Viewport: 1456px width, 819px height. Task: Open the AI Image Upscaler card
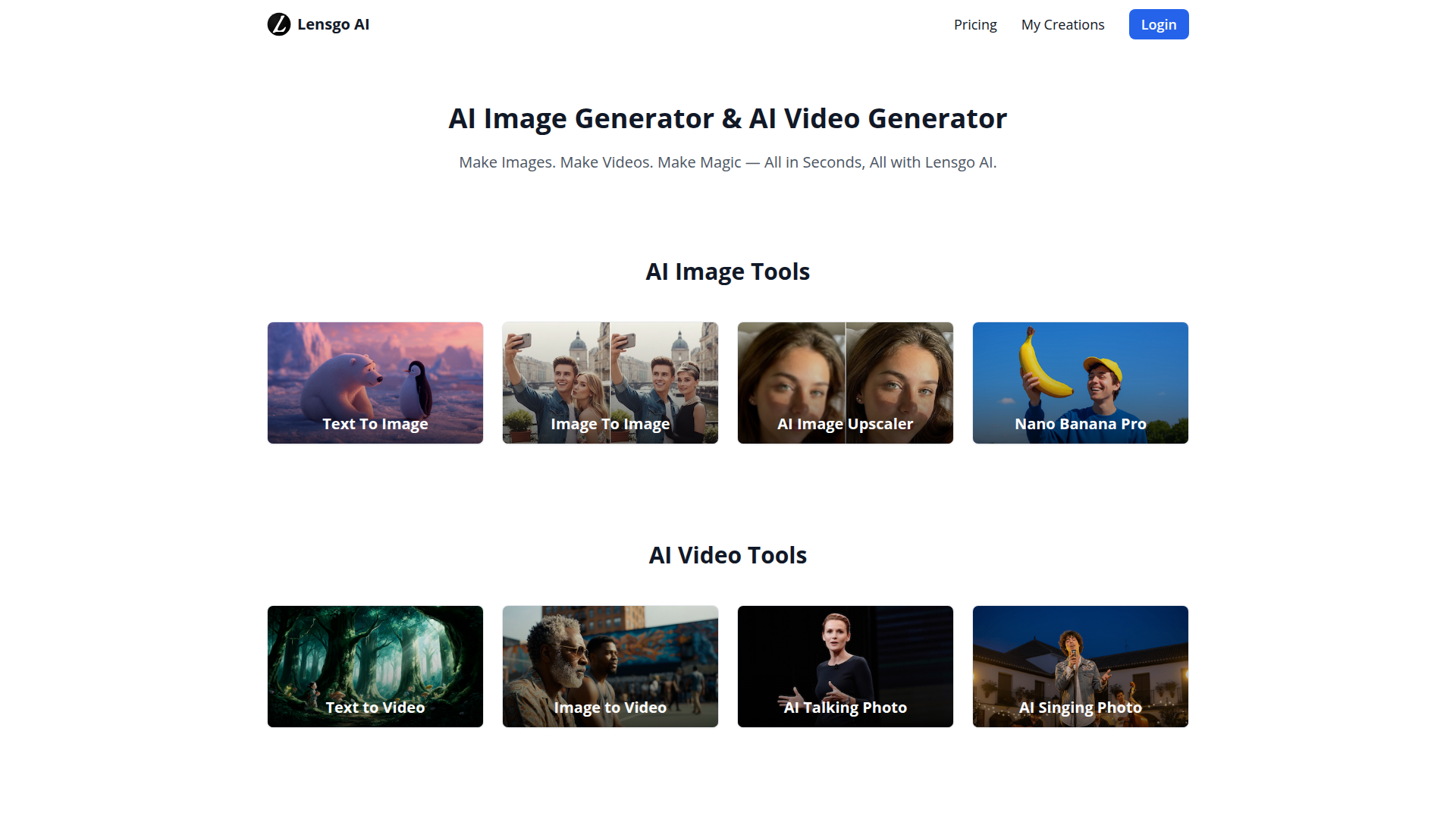[845, 383]
